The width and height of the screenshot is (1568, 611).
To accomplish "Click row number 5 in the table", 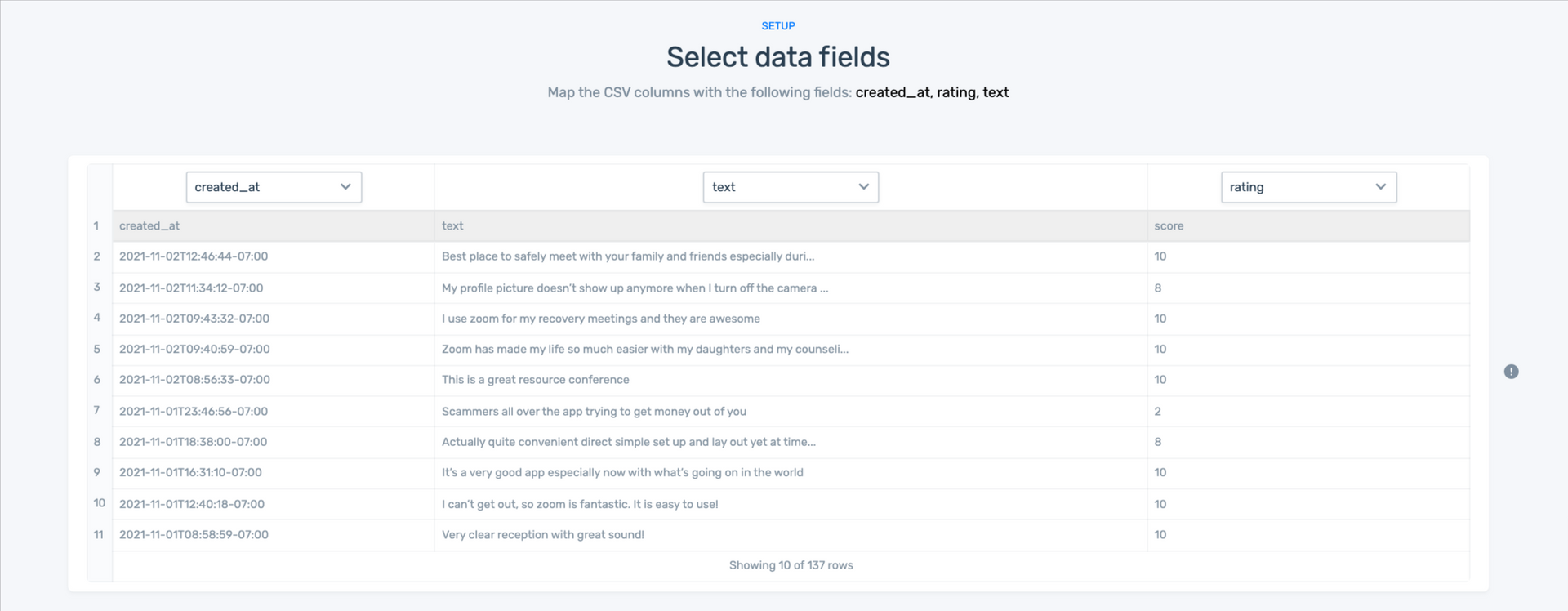I will tap(97, 349).
